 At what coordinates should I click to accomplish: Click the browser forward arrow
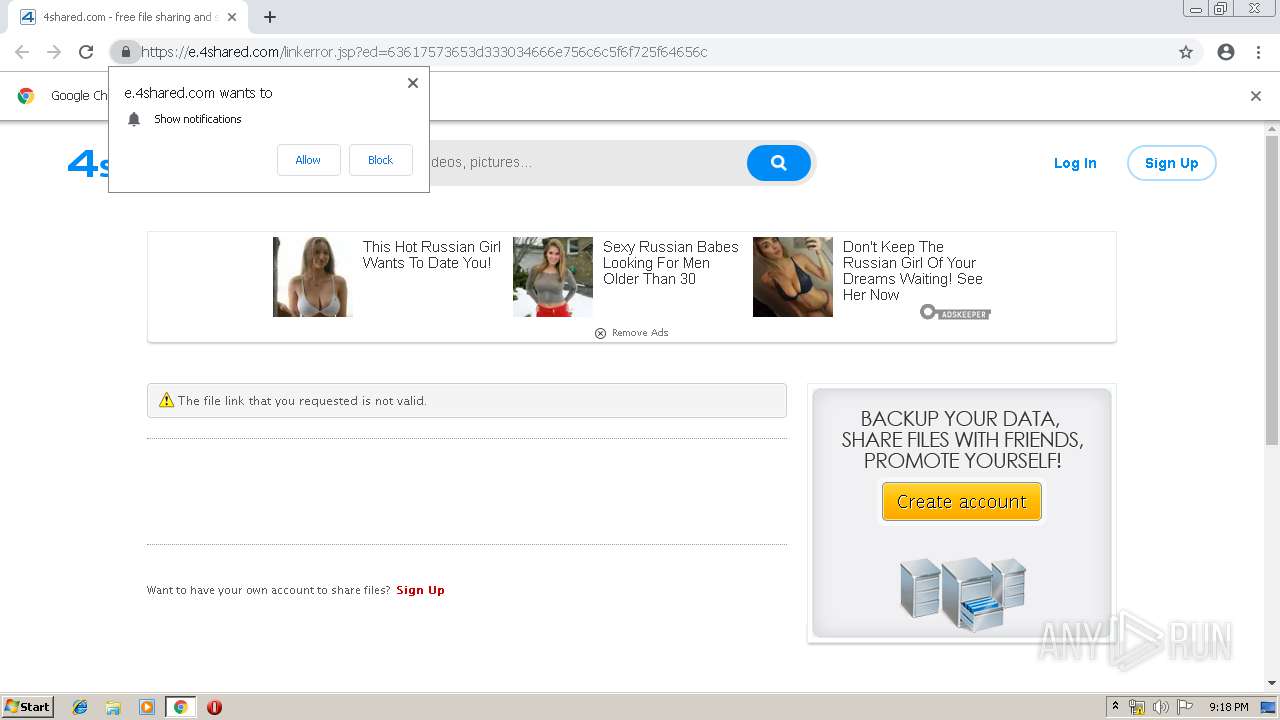(54, 52)
